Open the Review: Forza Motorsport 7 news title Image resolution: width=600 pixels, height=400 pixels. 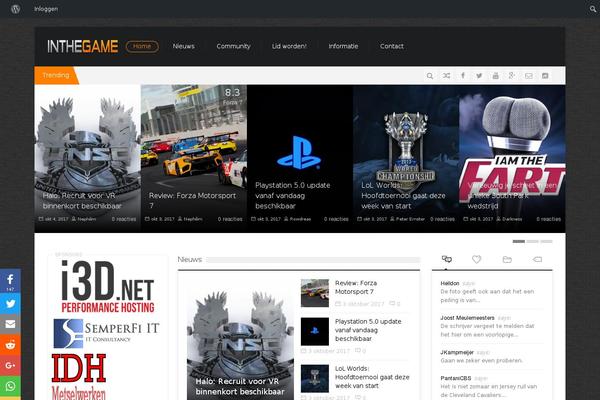356,287
